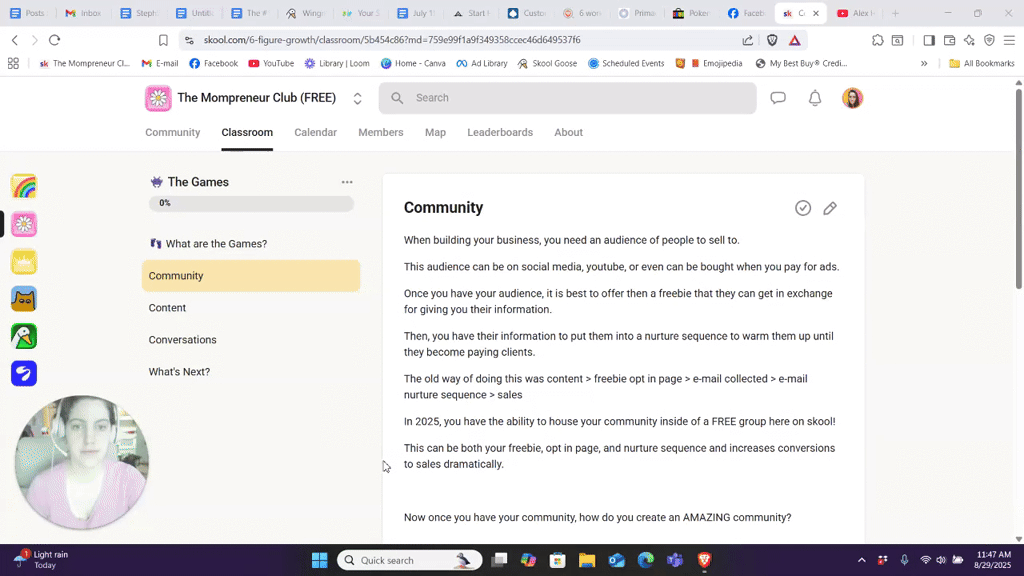
Task: Open File Explorer from the taskbar
Action: click(586, 560)
